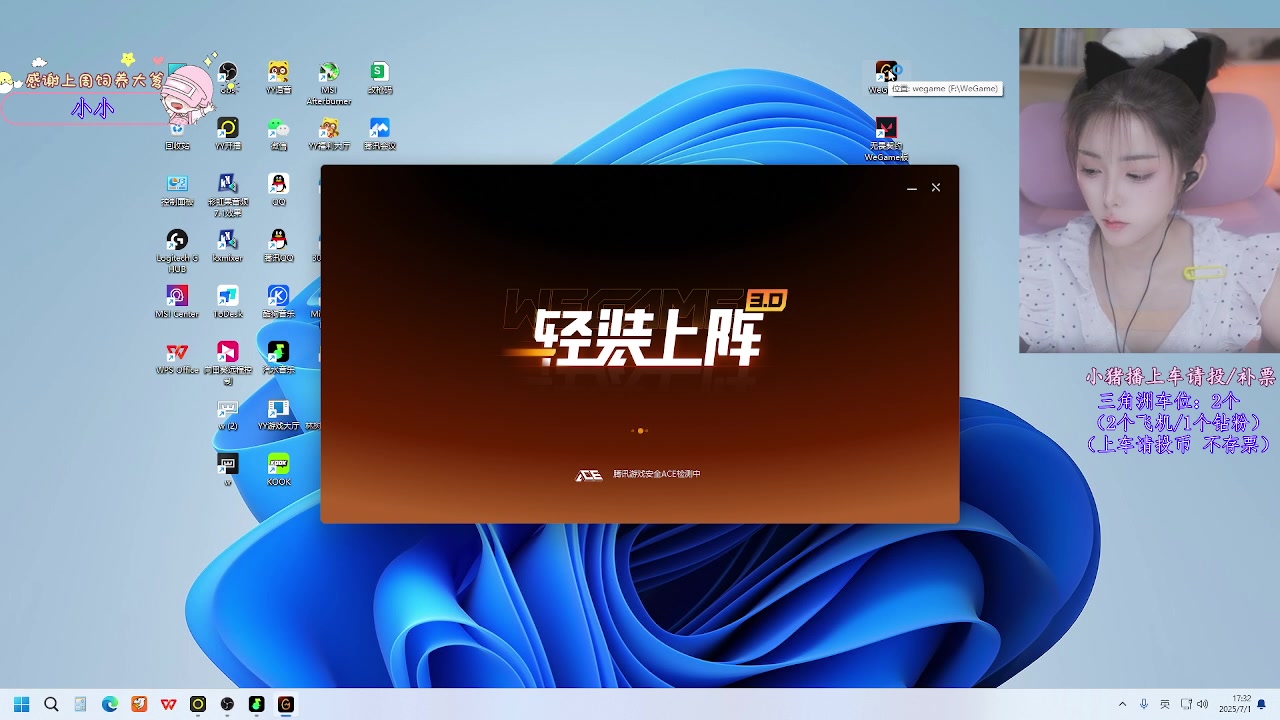Open 腾讯QQ desktop shortcut
Viewport: 1280px width, 720px height.
[x=279, y=245]
